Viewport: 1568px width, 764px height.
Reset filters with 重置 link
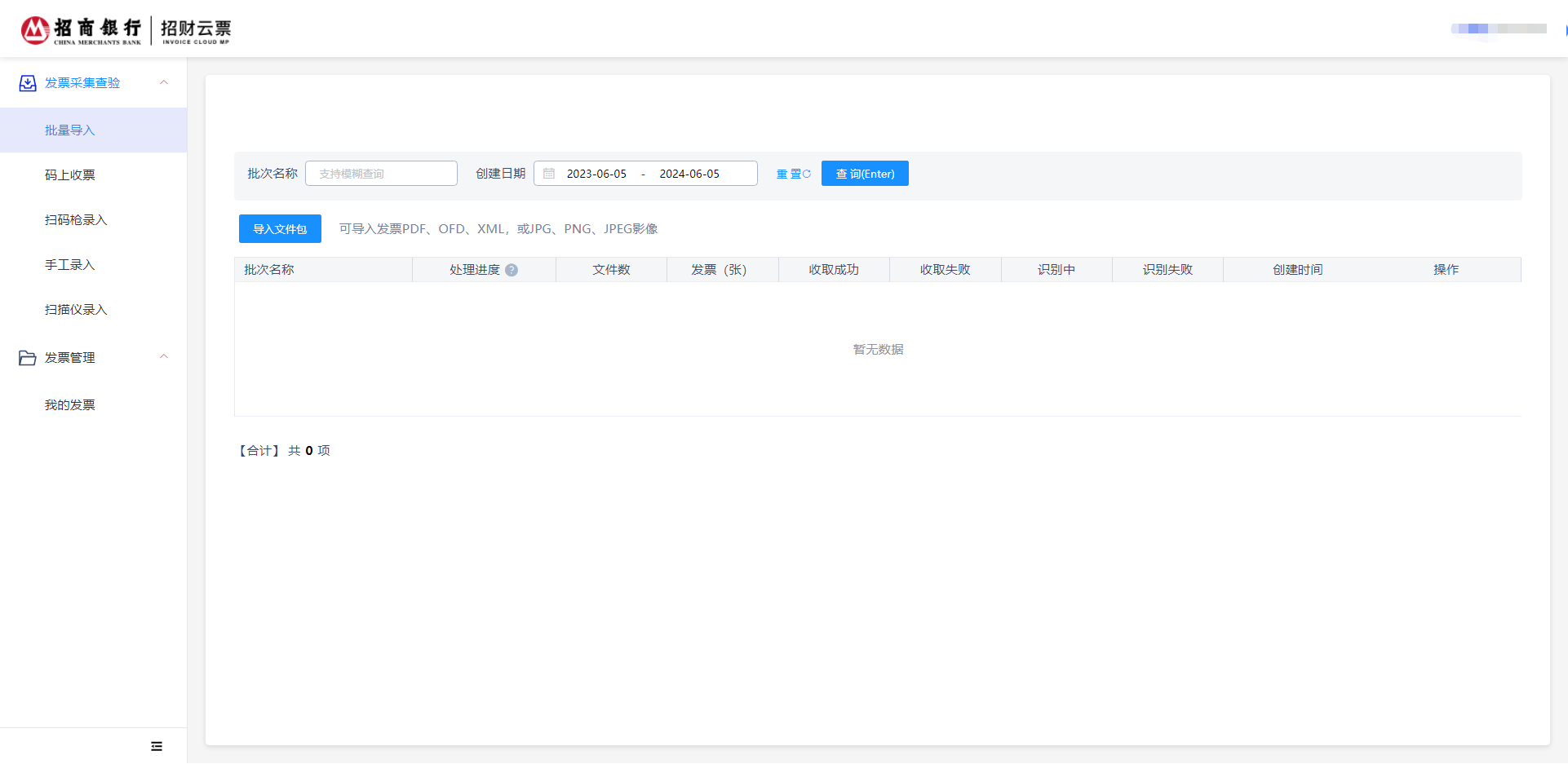click(x=793, y=174)
